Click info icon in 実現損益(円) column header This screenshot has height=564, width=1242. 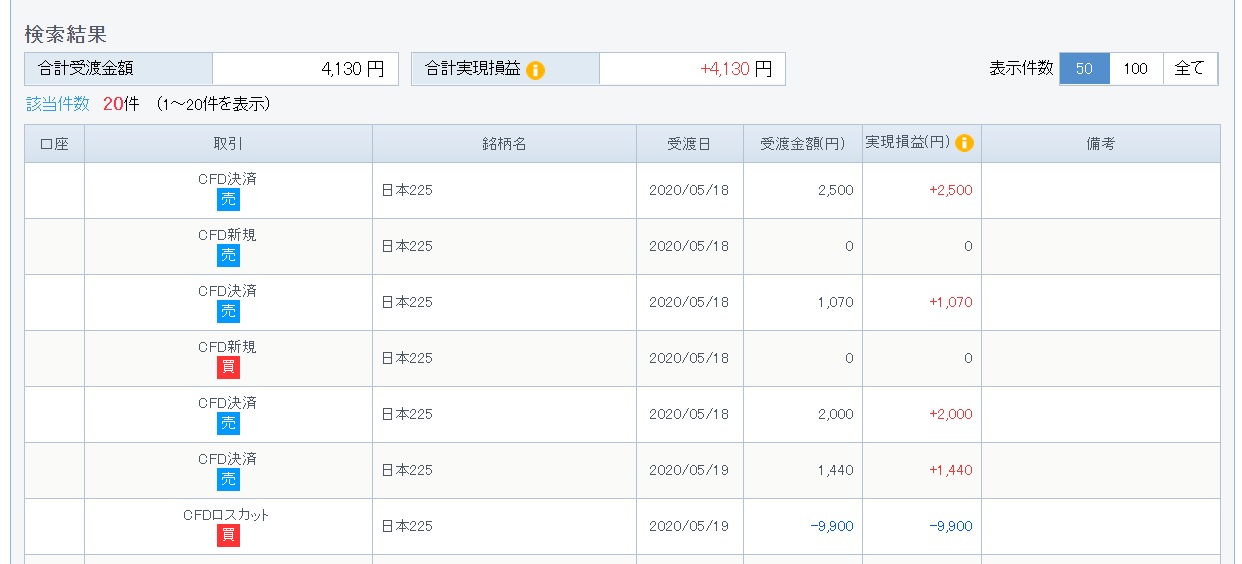(x=964, y=143)
